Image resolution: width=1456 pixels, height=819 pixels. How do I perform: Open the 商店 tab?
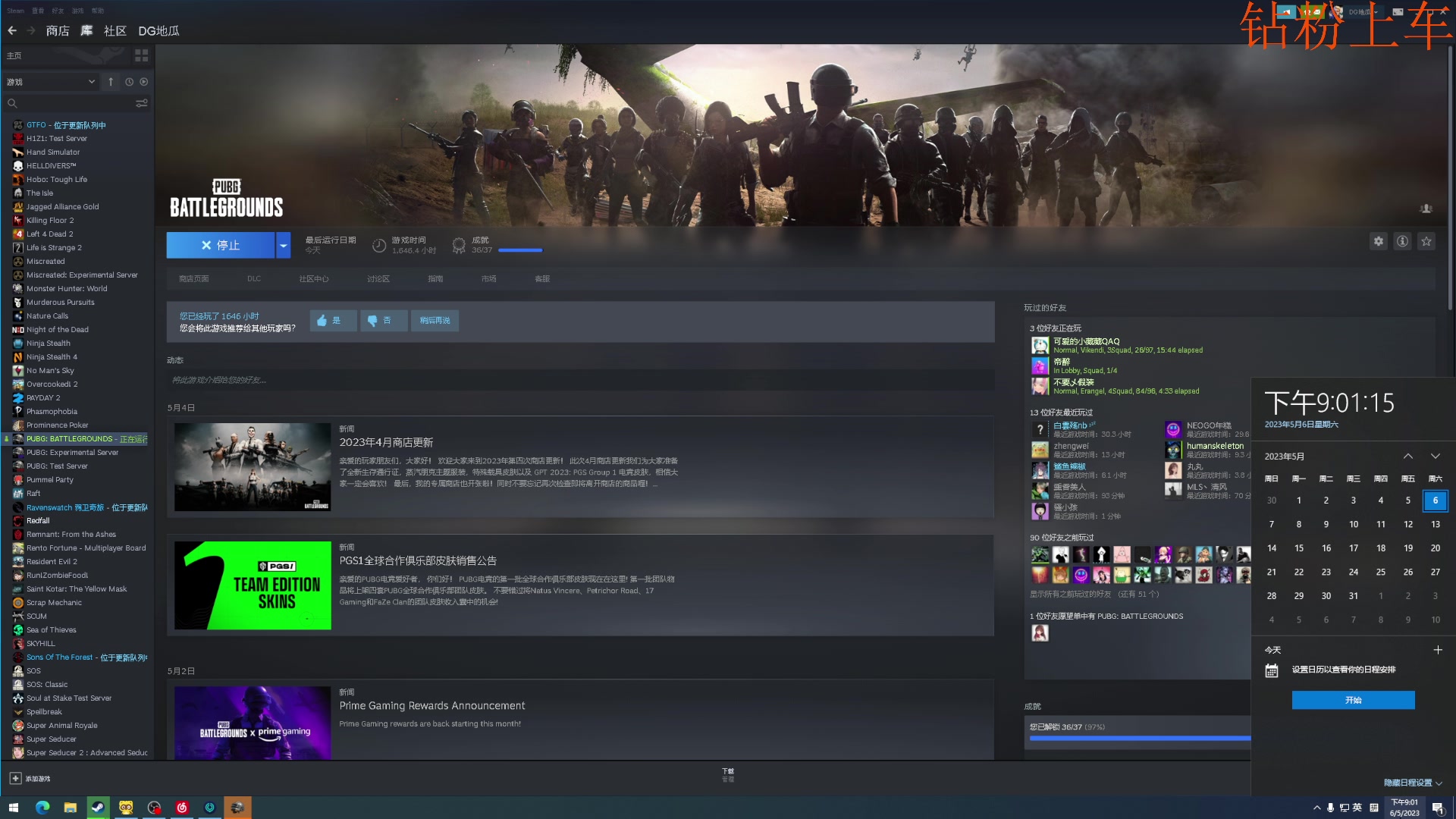(58, 30)
